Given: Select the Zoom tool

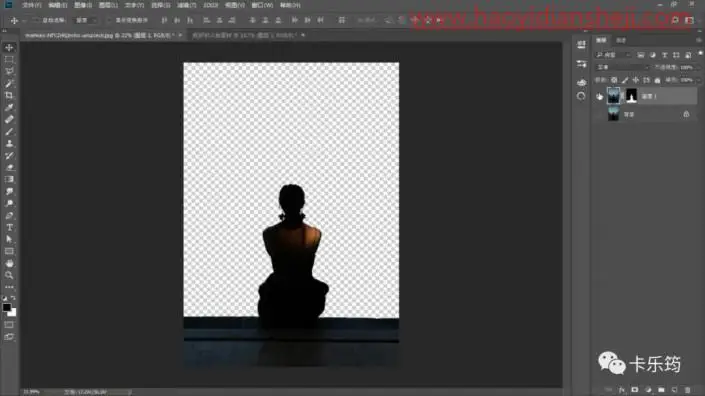Looking at the screenshot, I should [9, 275].
